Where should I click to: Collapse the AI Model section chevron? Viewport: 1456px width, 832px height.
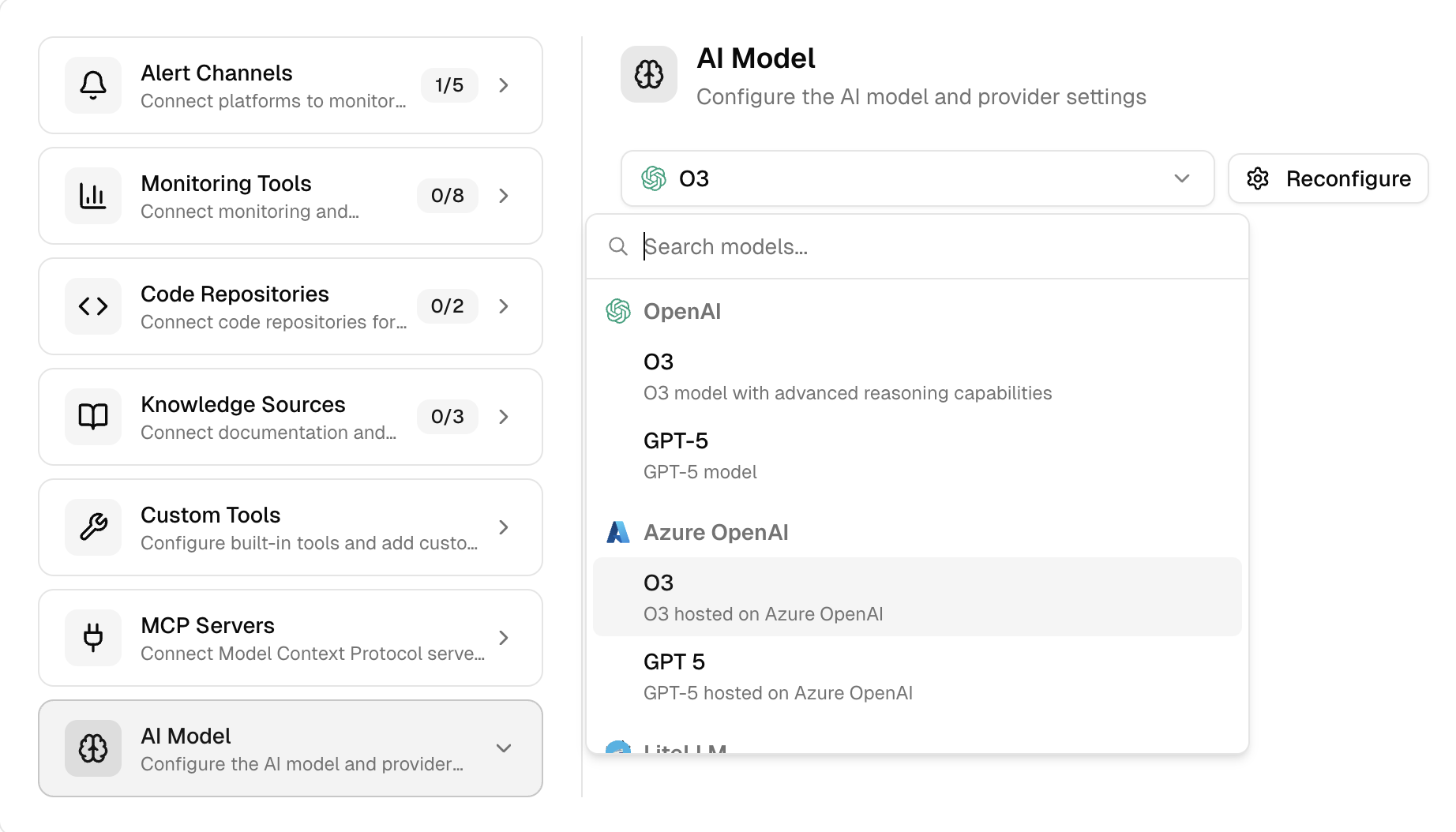[504, 748]
